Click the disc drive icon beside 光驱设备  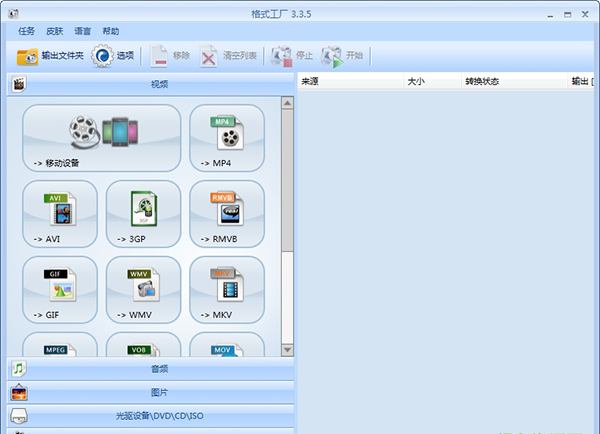click(19, 416)
